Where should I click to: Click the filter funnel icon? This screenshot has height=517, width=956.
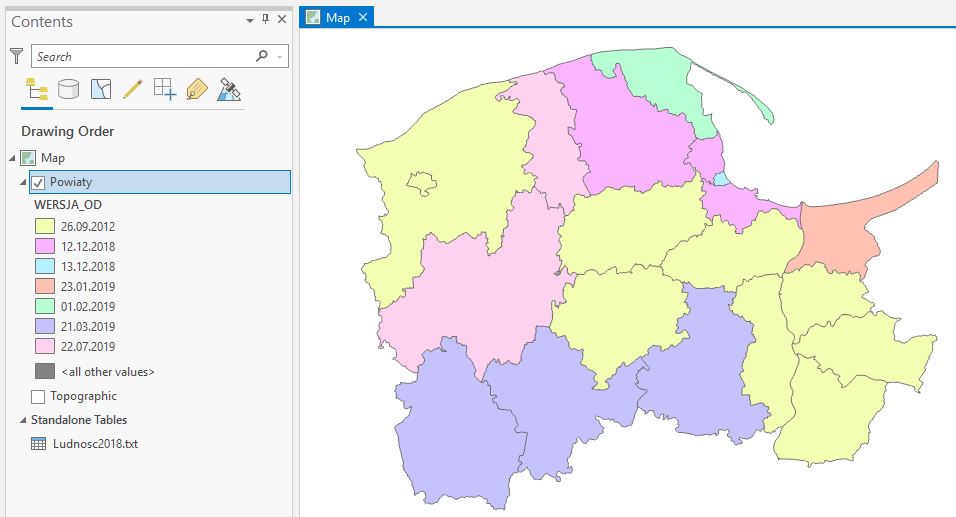coord(16,56)
